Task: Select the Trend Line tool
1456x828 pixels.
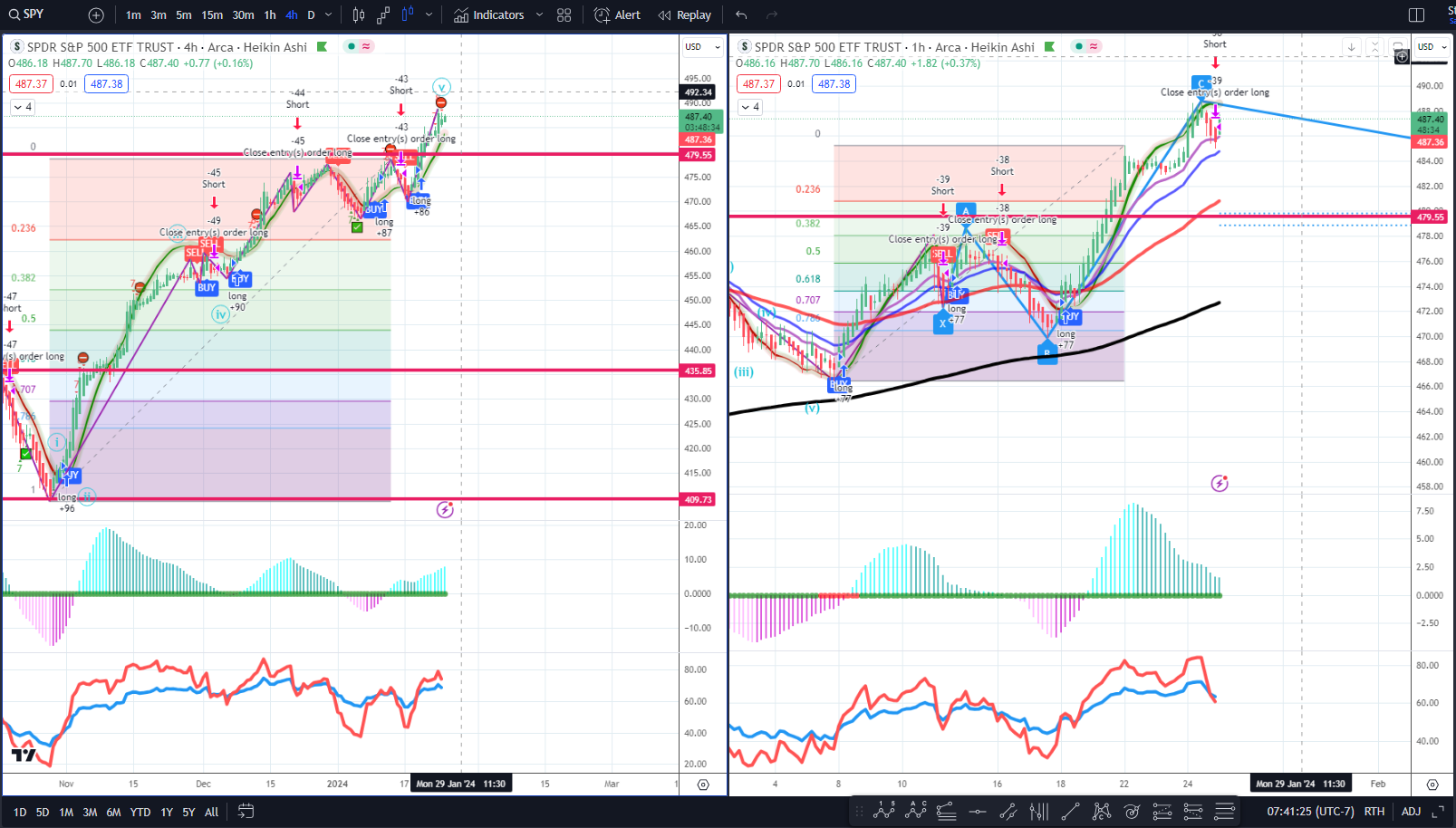Action: pos(1070,812)
